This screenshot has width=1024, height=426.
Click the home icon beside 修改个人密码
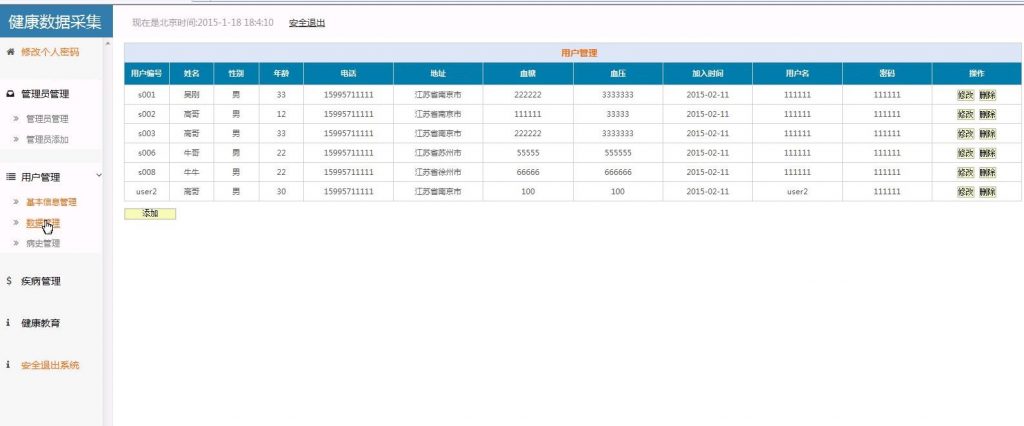[10, 52]
